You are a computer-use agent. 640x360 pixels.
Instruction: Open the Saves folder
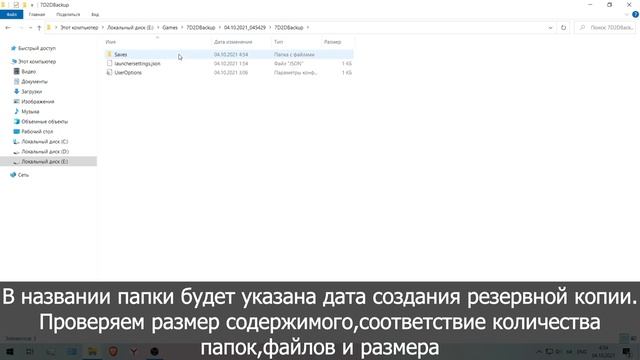121,54
